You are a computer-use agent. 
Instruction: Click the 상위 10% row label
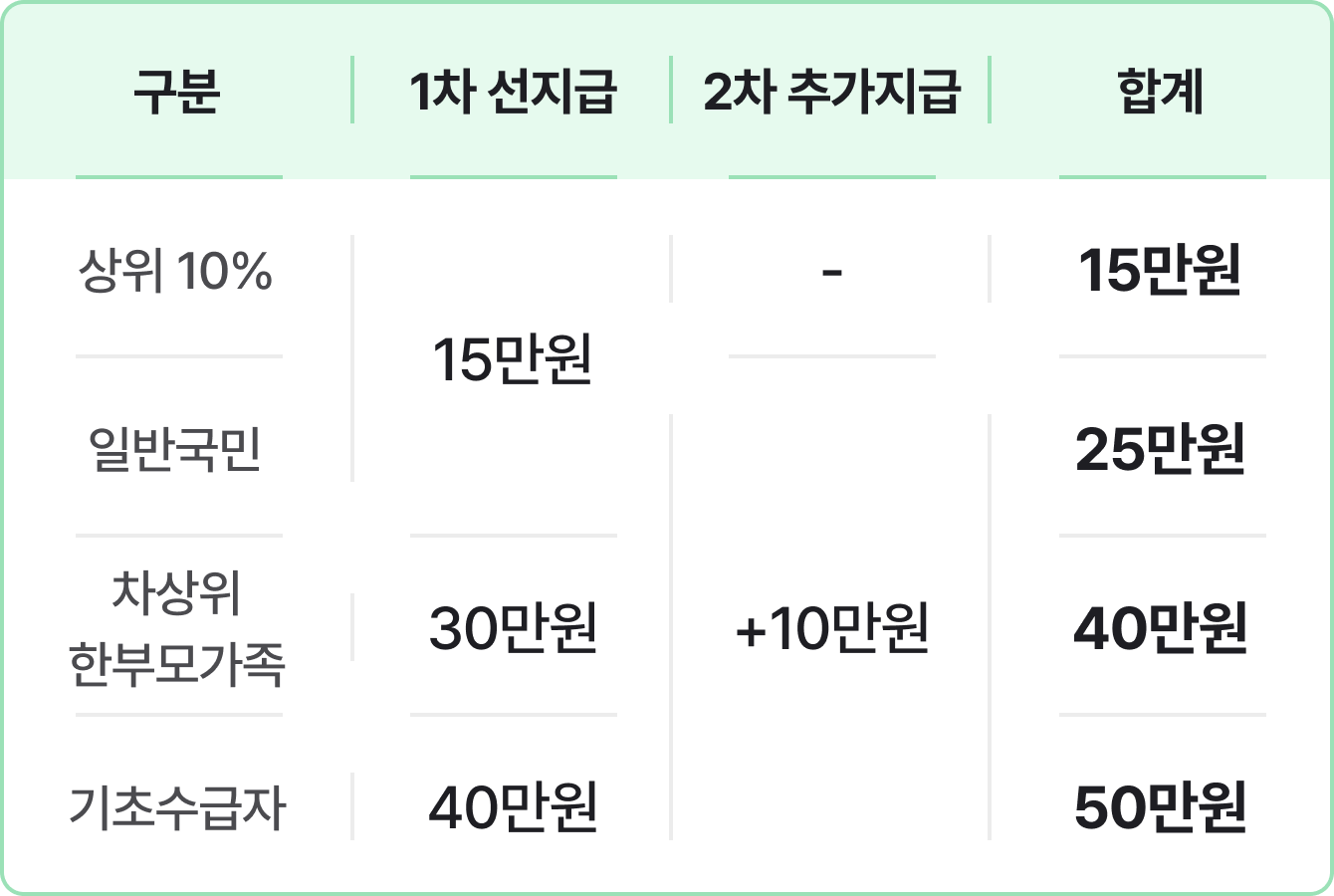175,270
